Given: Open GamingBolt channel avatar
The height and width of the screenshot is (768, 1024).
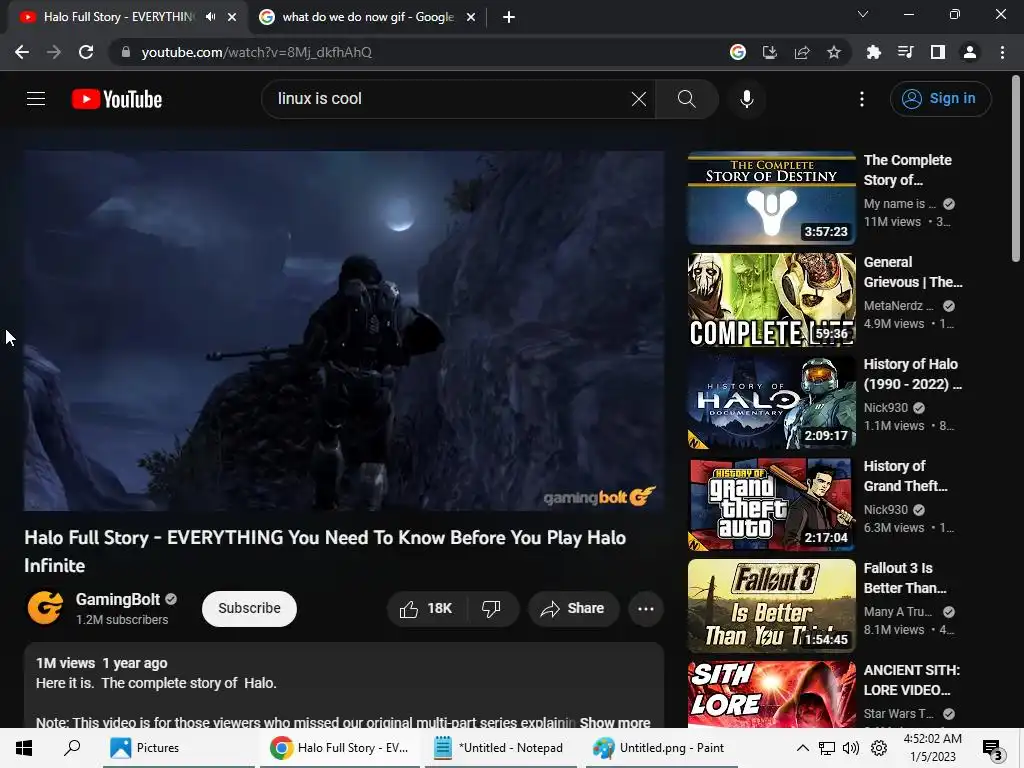Looking at the screenshot, I should coord(44,607).
